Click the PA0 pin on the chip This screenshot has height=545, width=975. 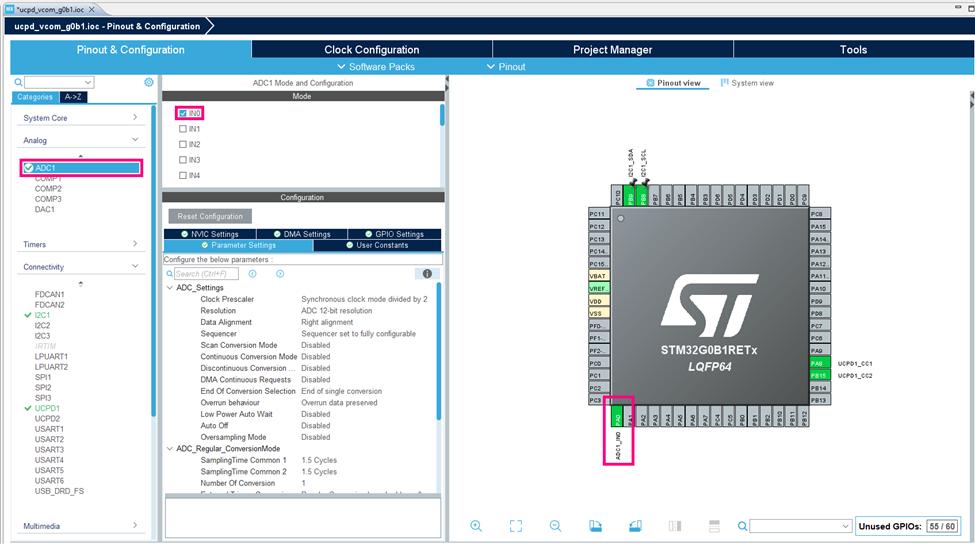tap(617, 416)
